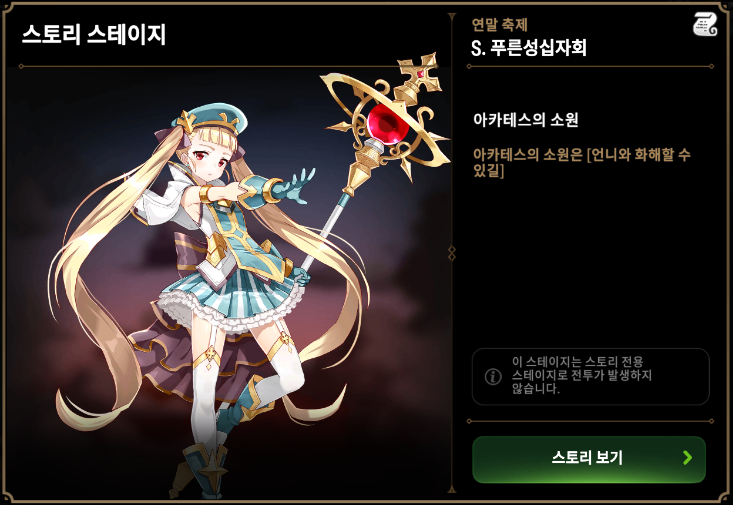Image resolution: width=733 pixels, height=505 pixels.
Task: Click the story-only stage notice box
Action: [590, 376]
